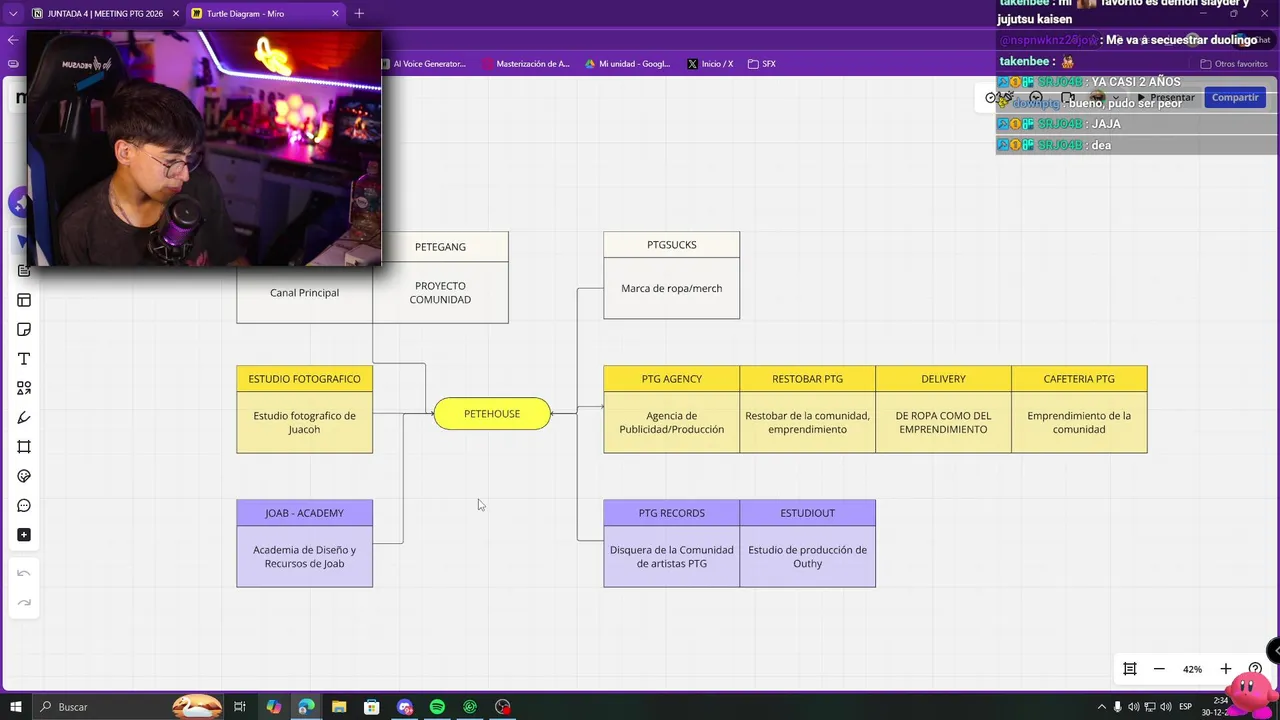Select the ESTUDIOUT header

tap(807, 513)
